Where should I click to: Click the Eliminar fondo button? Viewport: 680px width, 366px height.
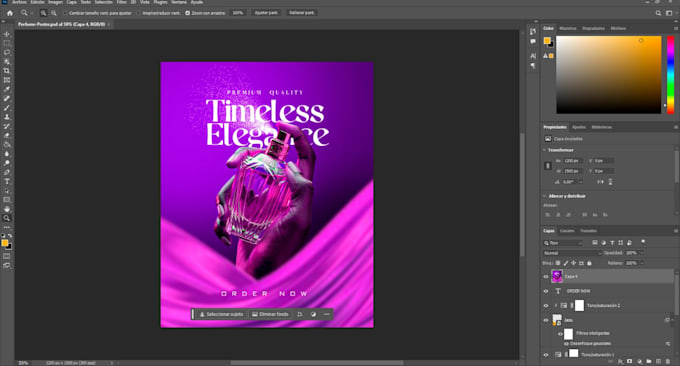(270, 314)
